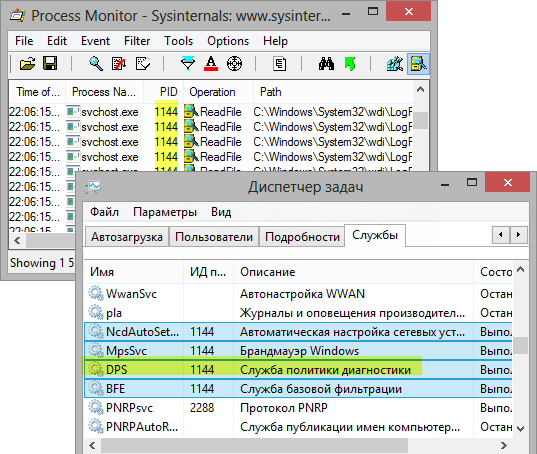The width and height of the screenshot is (537, 454).
Task: Click the gear icon of DPS service
Action: (96, 369)
